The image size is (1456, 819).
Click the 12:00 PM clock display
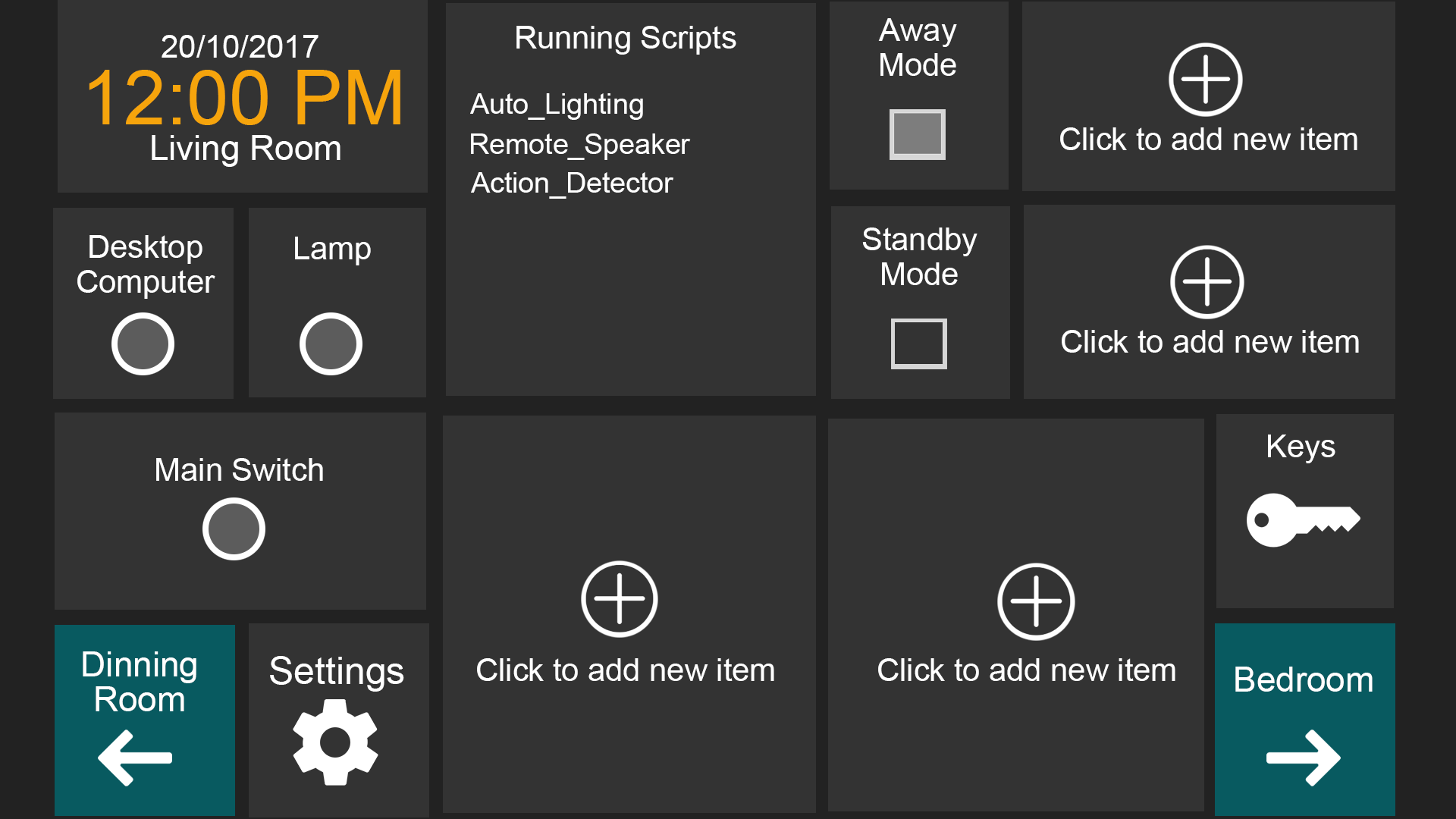(x=244, y=97)
